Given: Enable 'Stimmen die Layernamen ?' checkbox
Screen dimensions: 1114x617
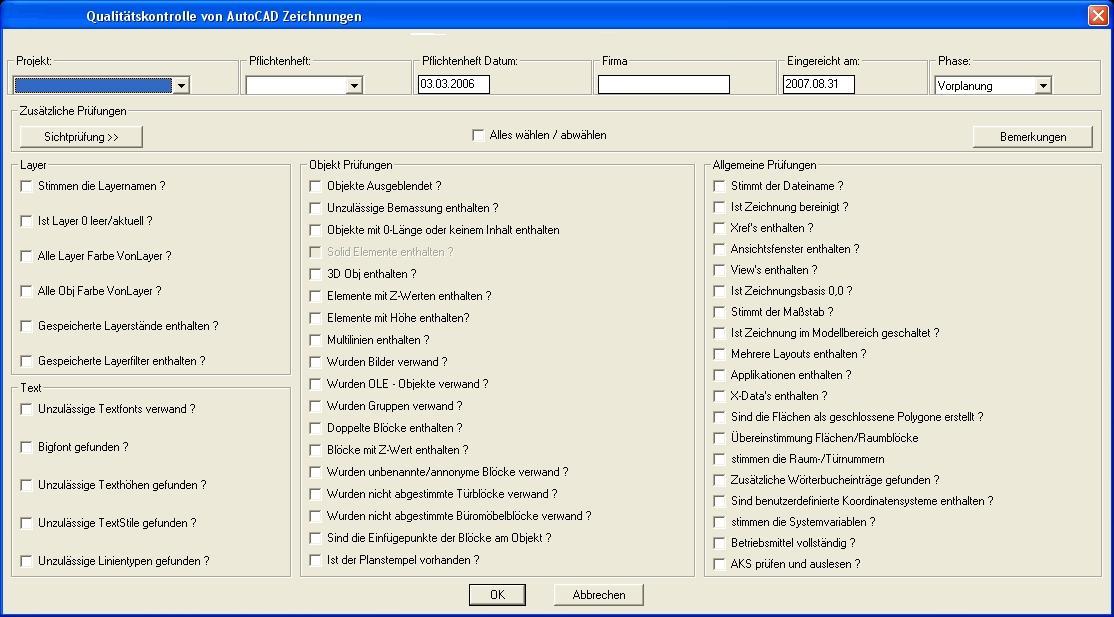Looking at the screenshot, I should (x=26, y=186).
